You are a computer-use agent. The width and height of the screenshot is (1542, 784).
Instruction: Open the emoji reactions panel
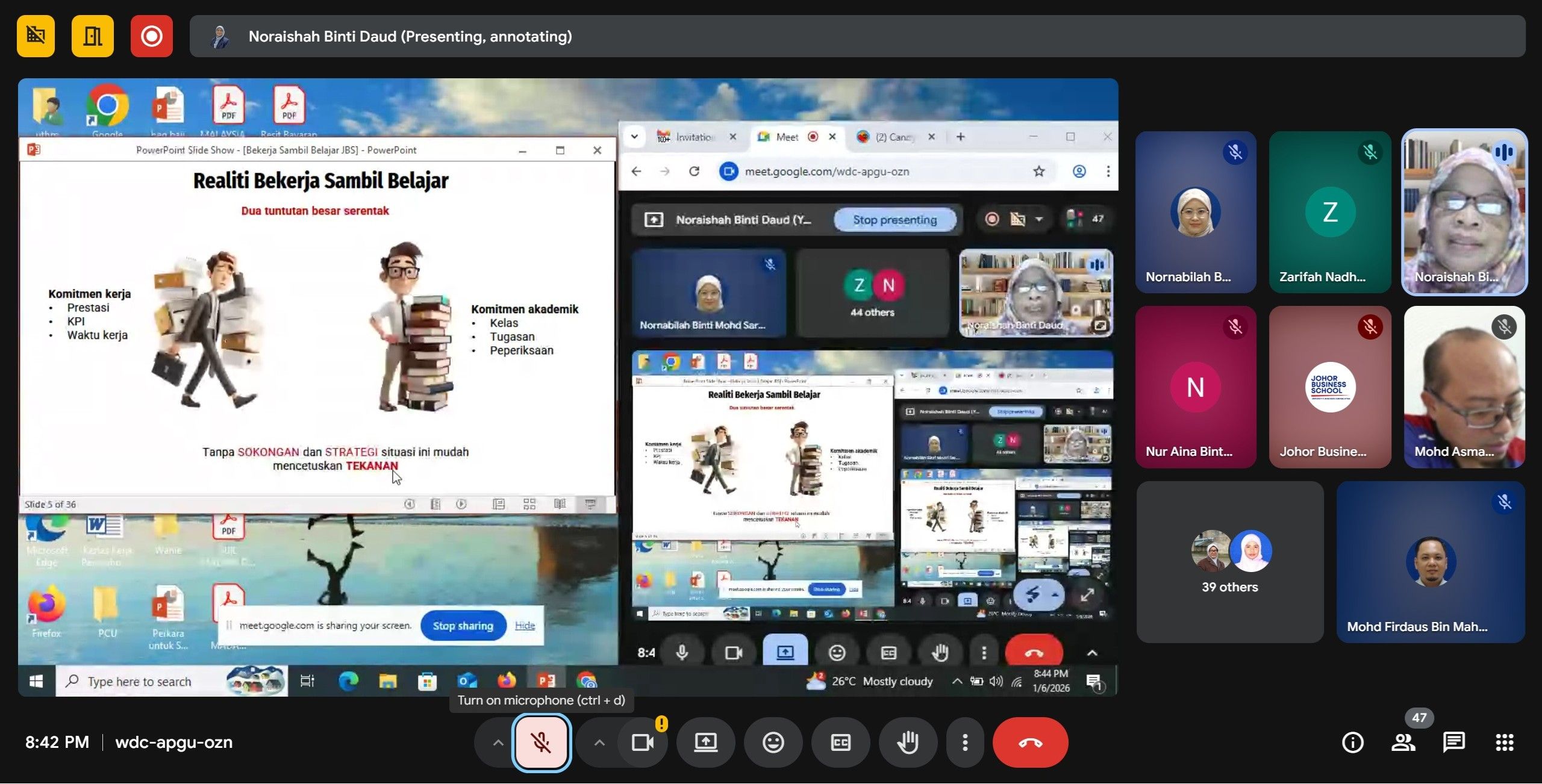coord(773,742)
